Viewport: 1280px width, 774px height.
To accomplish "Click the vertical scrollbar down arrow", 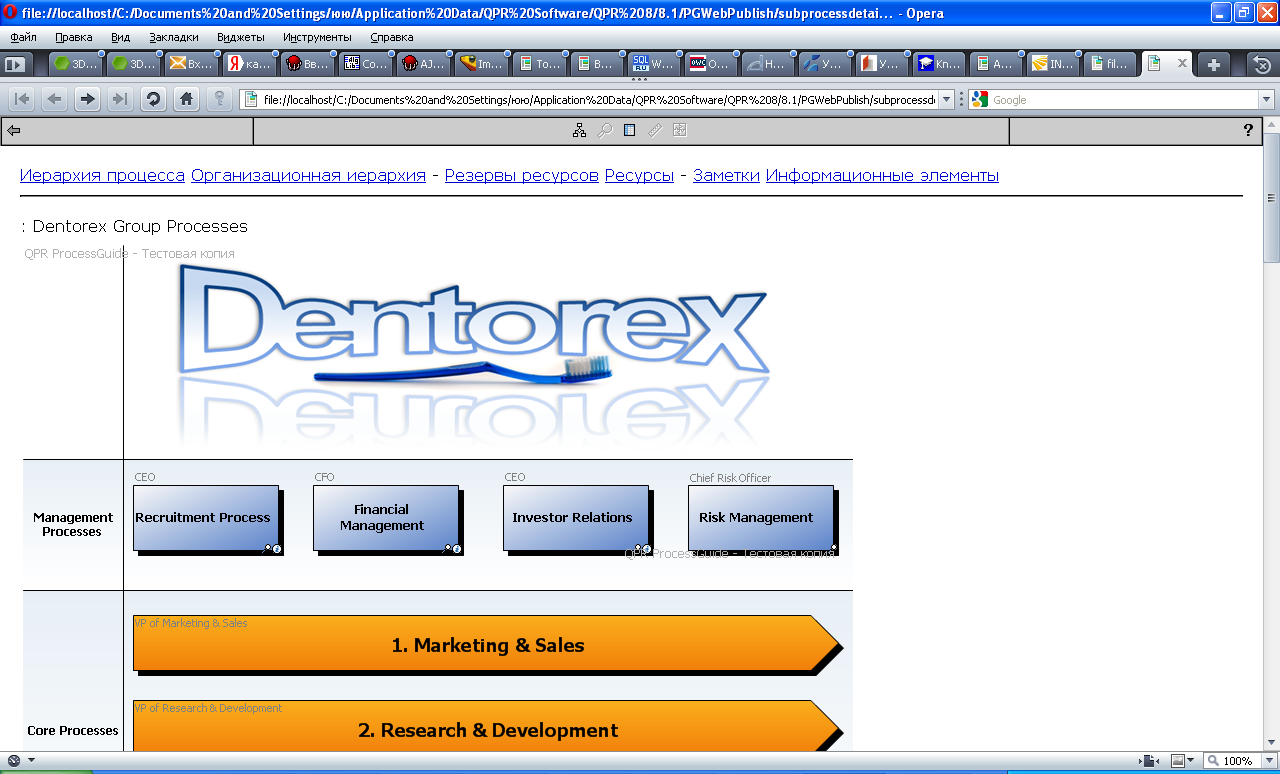I will (1271, 743).
